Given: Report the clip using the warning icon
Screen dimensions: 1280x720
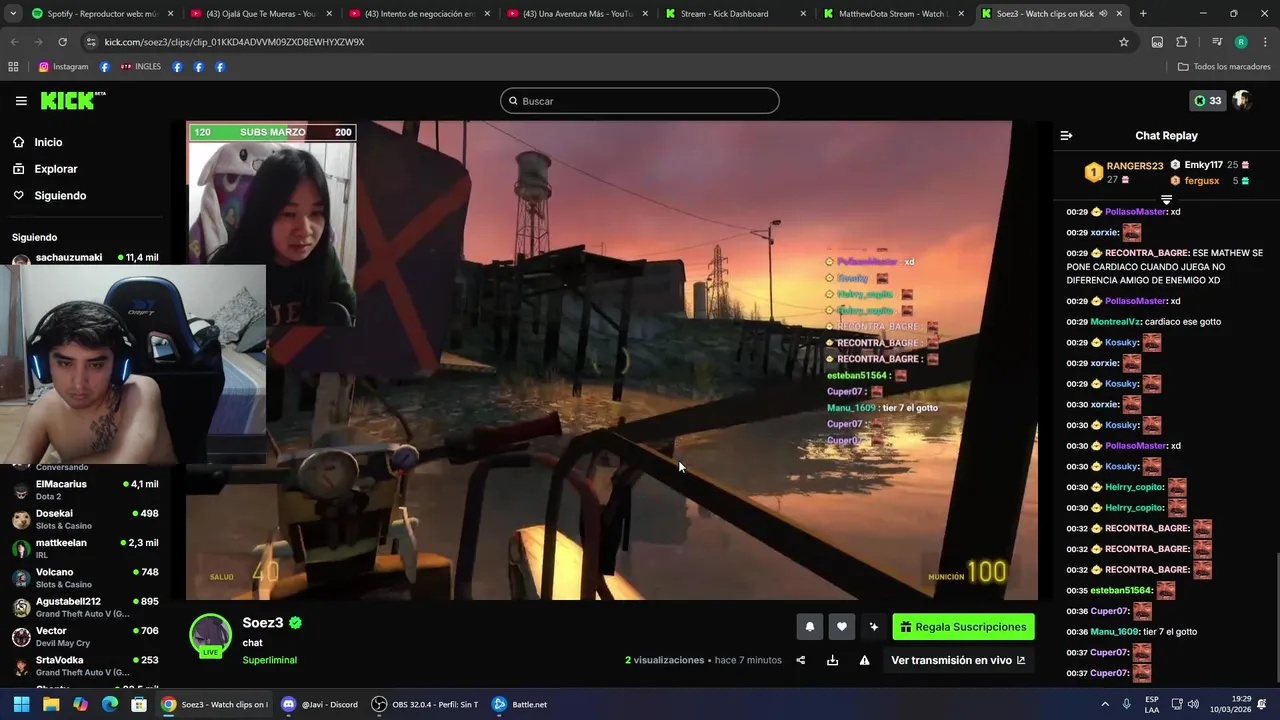Looking at the screenshot, I should click(865, 660).
